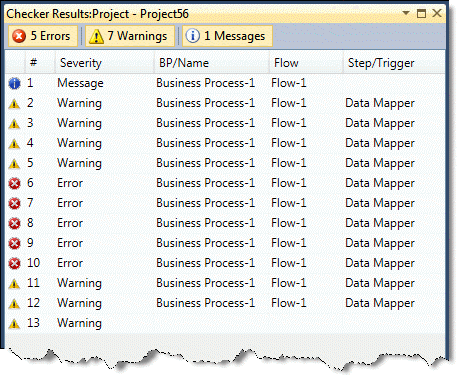Click the warning triangle icon in row 5
This screenshot has height=377, width=457.
click(x=14, y=164)
